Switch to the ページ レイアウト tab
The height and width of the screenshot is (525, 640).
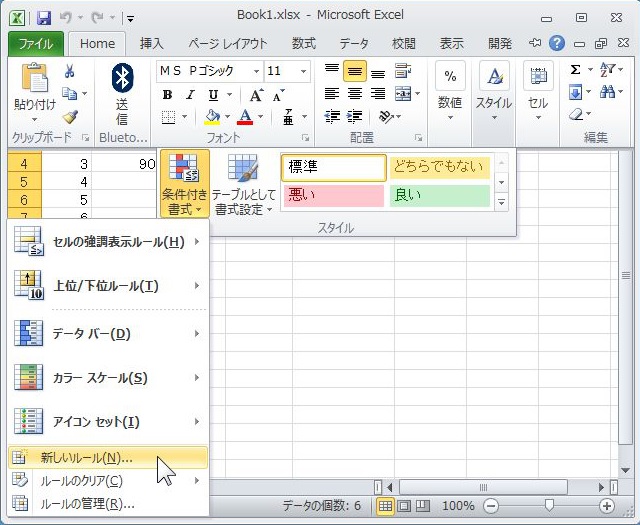(228, 44)
